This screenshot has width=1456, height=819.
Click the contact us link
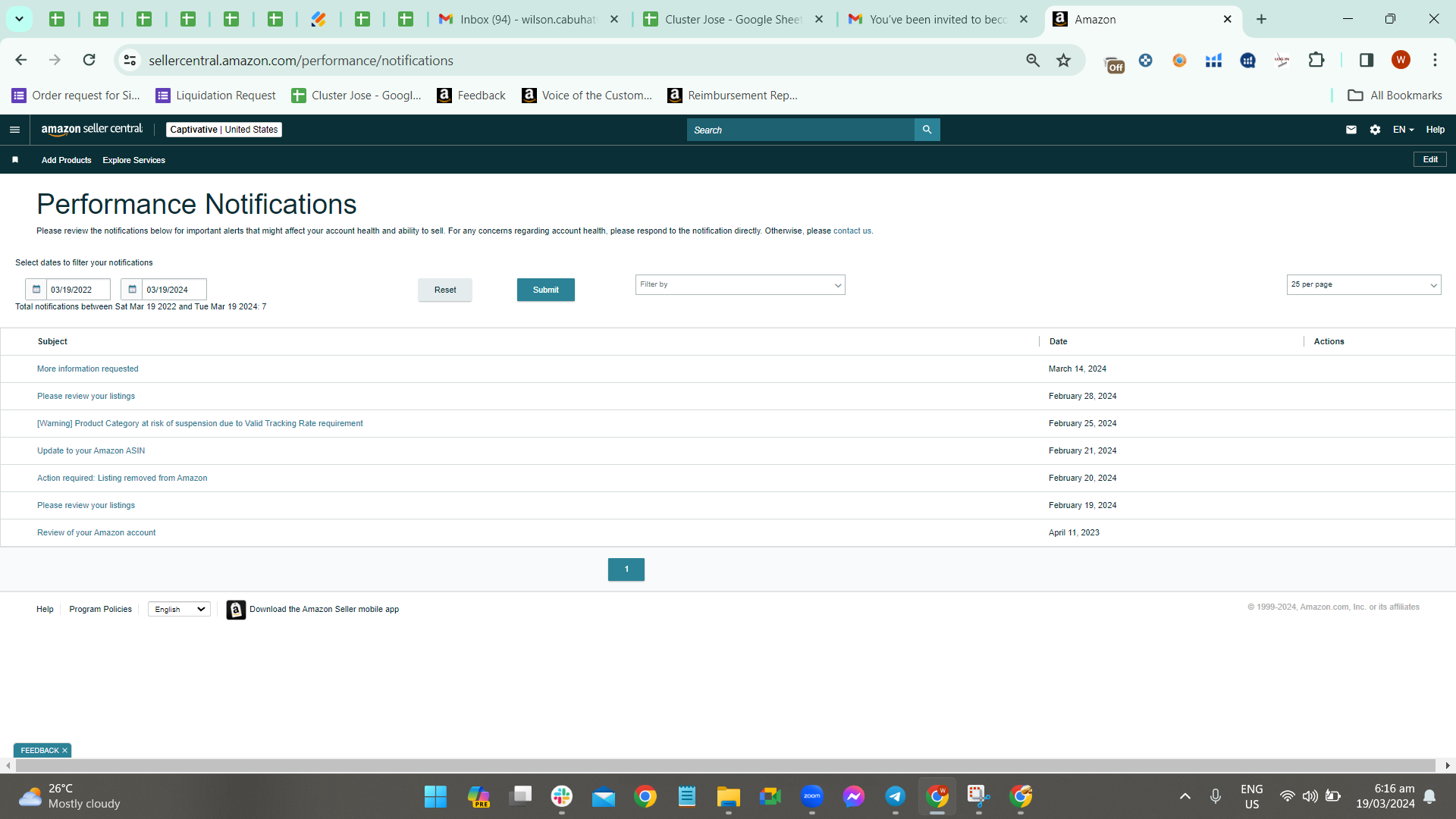click(852, 231)
